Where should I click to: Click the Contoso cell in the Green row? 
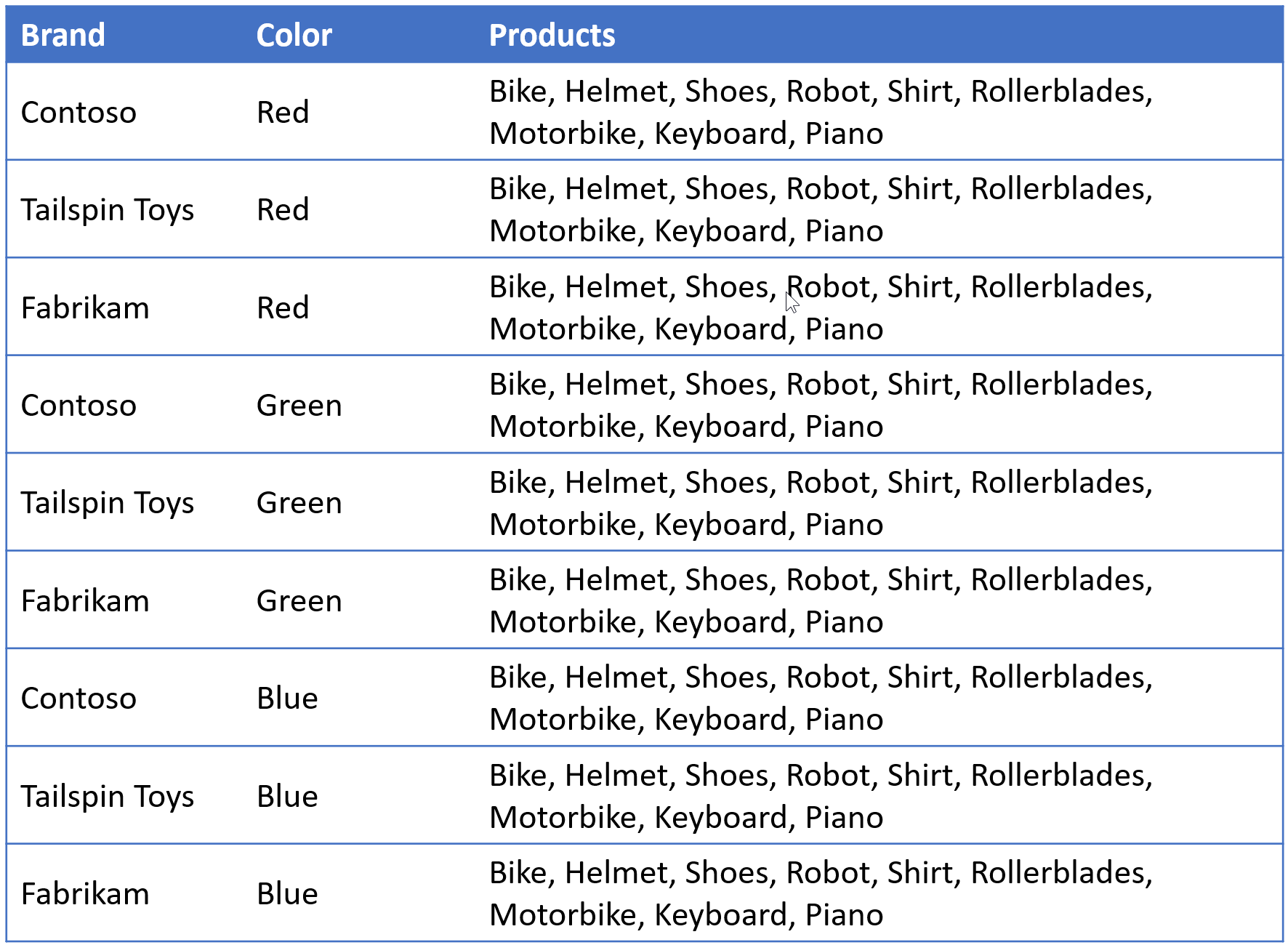click(x=79, y=406)
